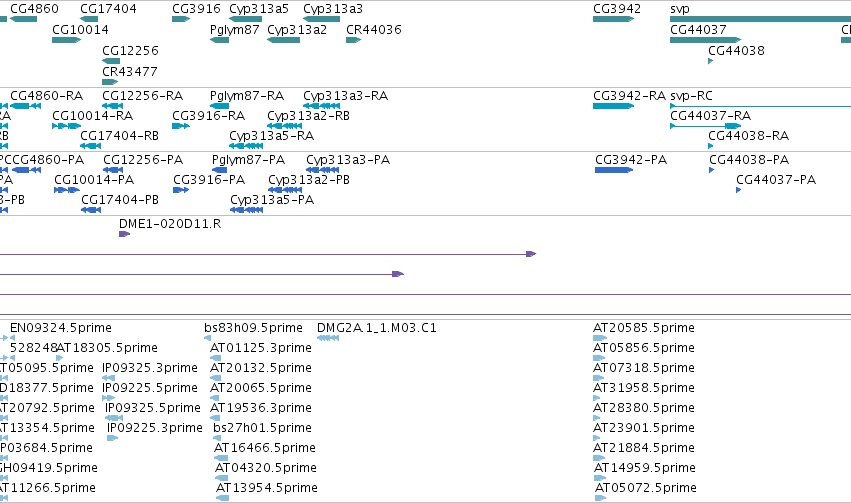Select the CR43477 gene glyph

tap(110, 82)
